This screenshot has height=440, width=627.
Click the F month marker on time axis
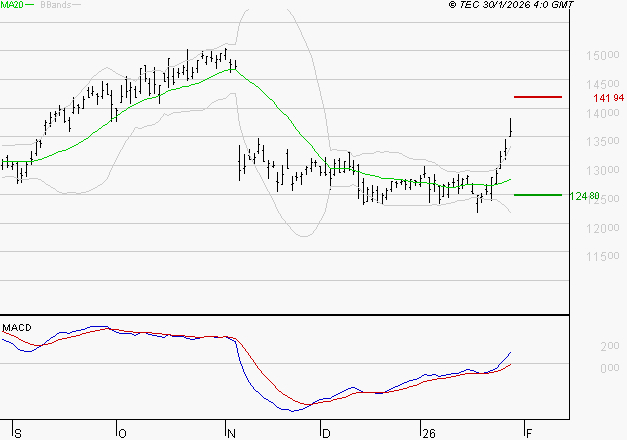[529, 434]
